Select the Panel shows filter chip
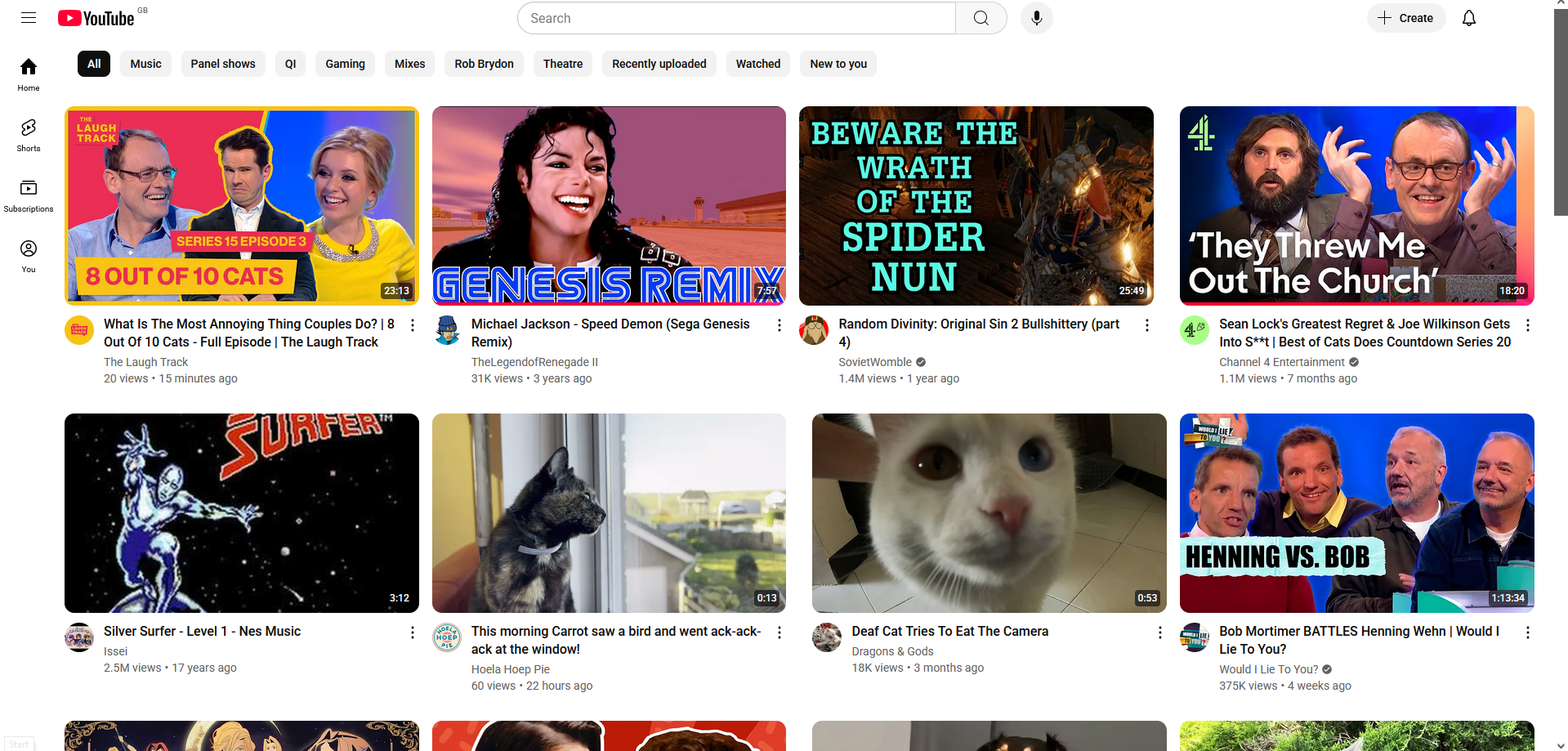This screenshot has width=1568, height=751. [223, 64]
